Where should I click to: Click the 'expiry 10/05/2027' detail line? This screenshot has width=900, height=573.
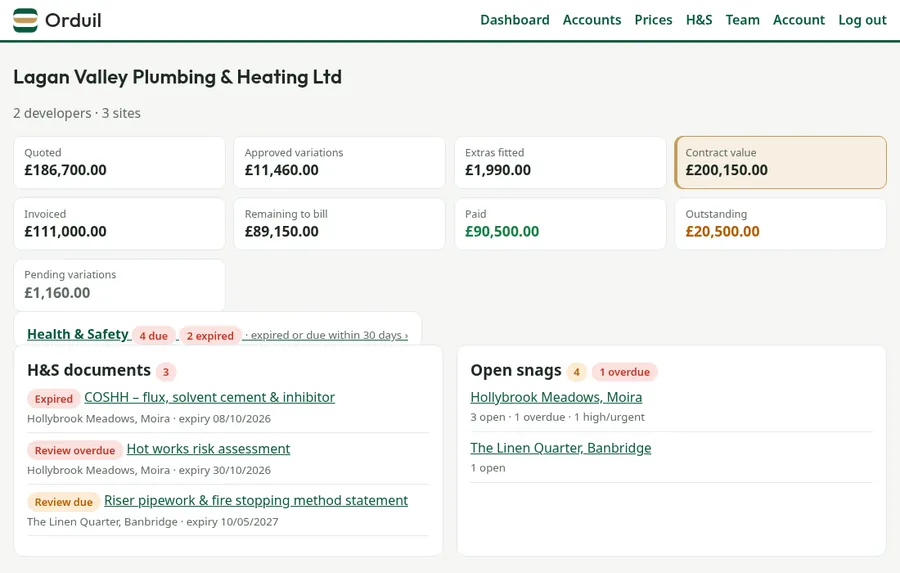click(153, 522)
